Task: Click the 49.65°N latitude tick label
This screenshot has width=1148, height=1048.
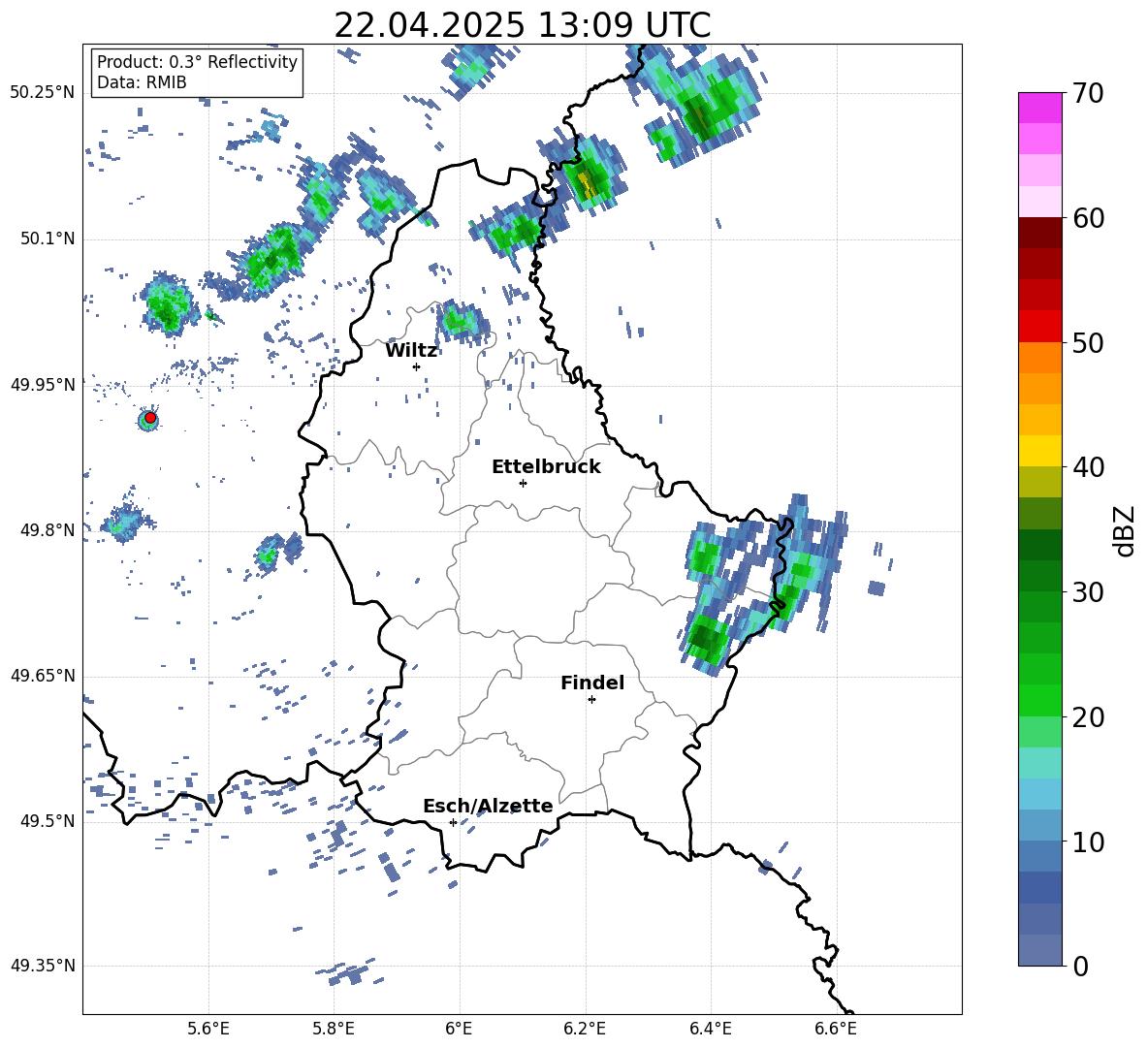Action: [x=43, y=676]
